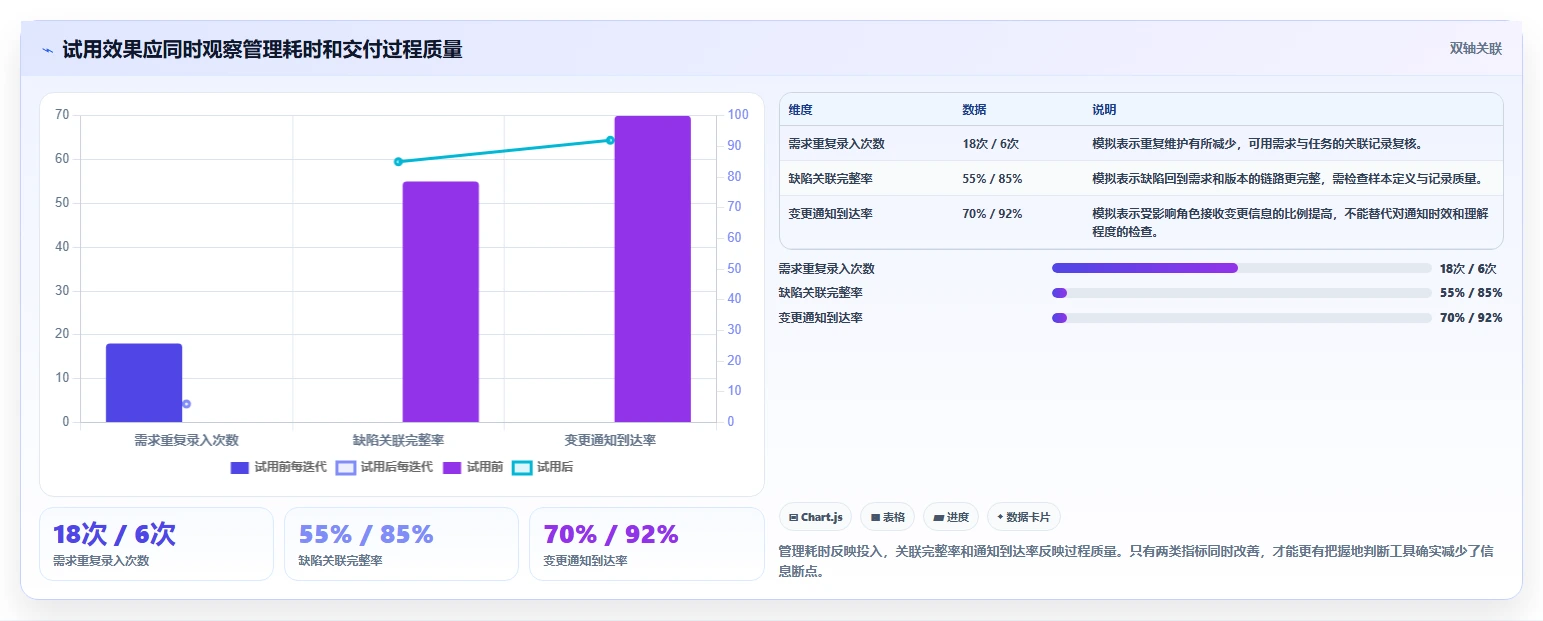1543x621 pixels.
Task: Click the small circle marker next to the blue bar
Action: (186, 404)
